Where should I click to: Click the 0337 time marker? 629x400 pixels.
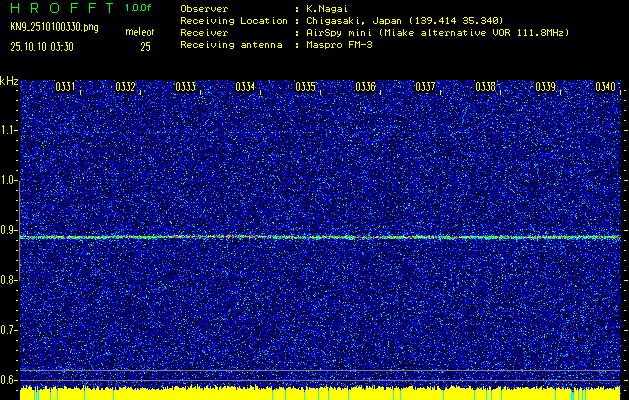pos(426,88)
